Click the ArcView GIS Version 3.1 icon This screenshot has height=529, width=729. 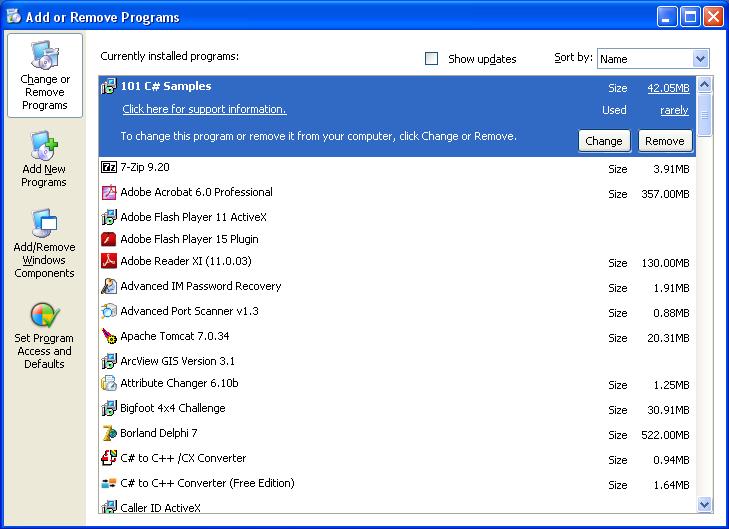tap(109, 361)
